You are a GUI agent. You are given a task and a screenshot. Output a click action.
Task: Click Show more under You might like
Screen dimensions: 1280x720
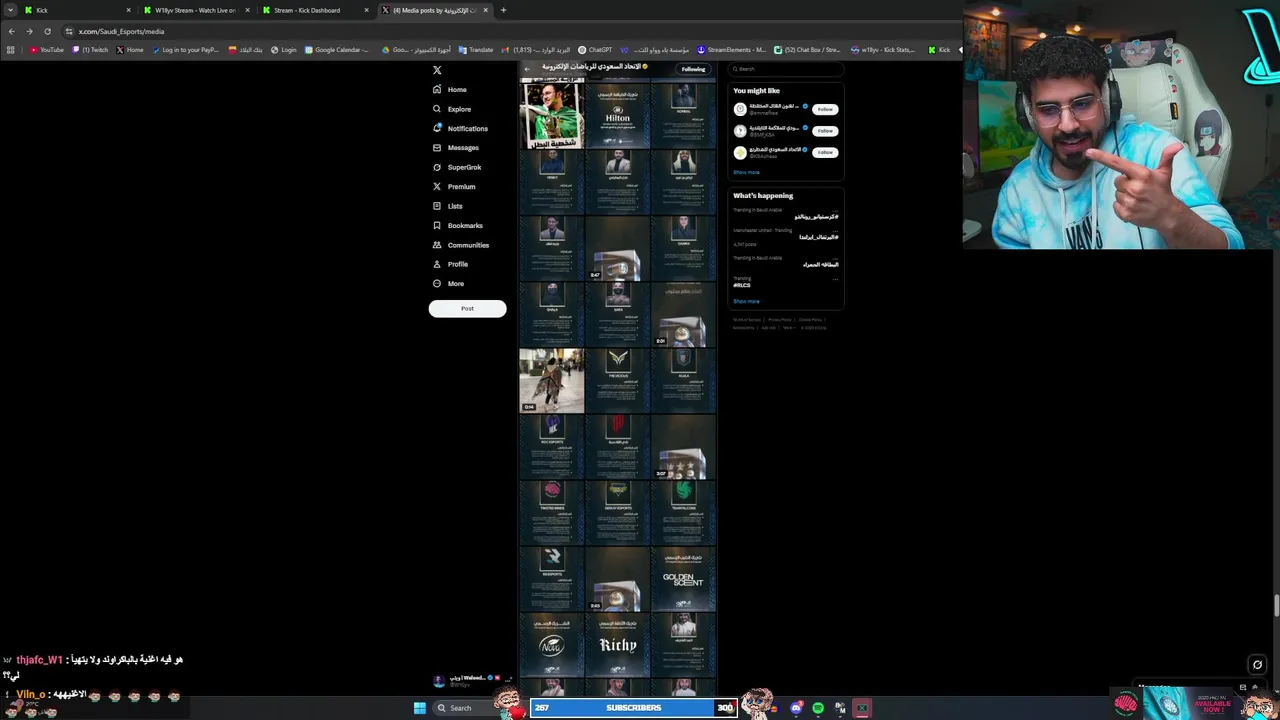click(x=746, y=172)
